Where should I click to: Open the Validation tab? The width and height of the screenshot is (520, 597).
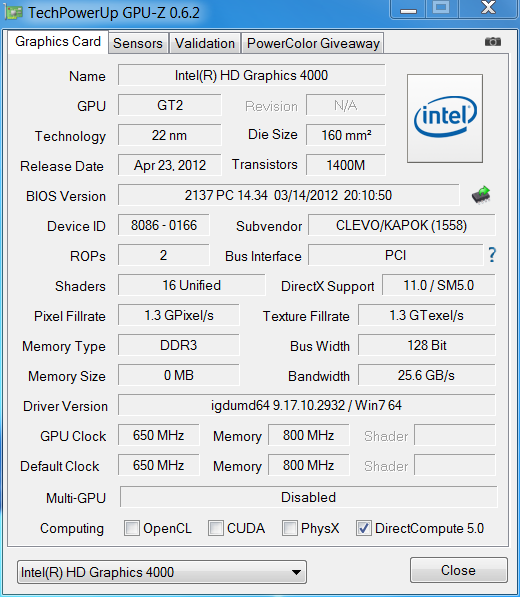coord(205,43)
